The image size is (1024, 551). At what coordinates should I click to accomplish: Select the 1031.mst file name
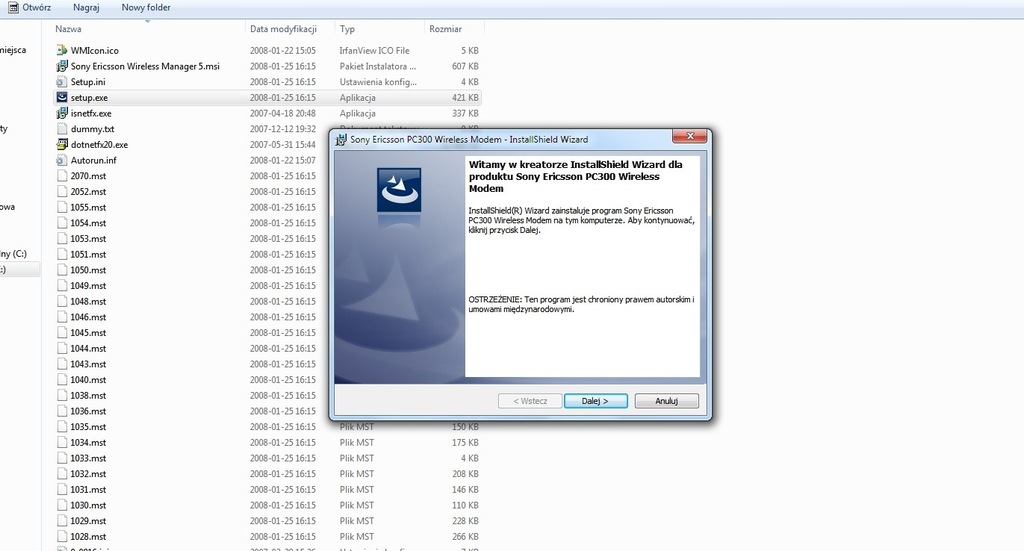(x=88, y=489)
